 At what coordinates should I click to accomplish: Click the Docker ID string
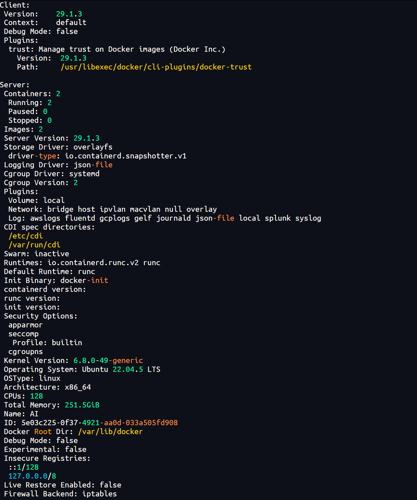[99, 423]
